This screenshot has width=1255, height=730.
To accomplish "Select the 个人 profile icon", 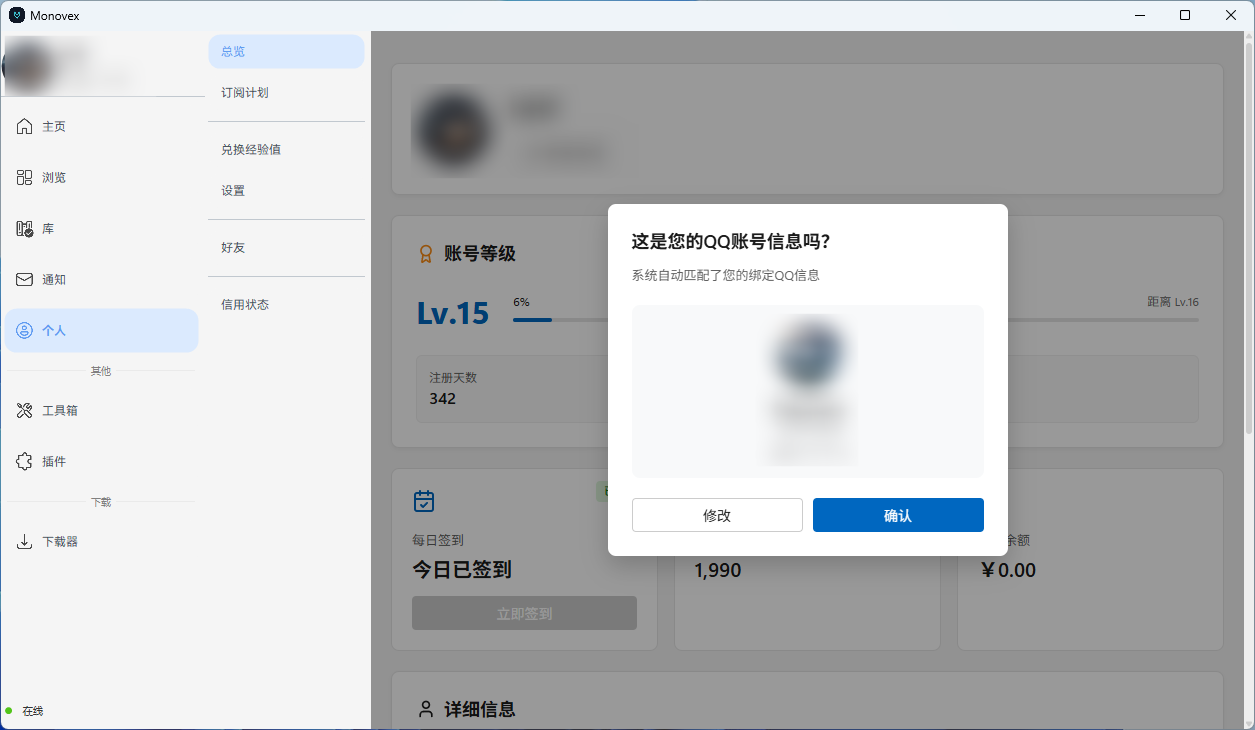I will [x=25, y=331].
